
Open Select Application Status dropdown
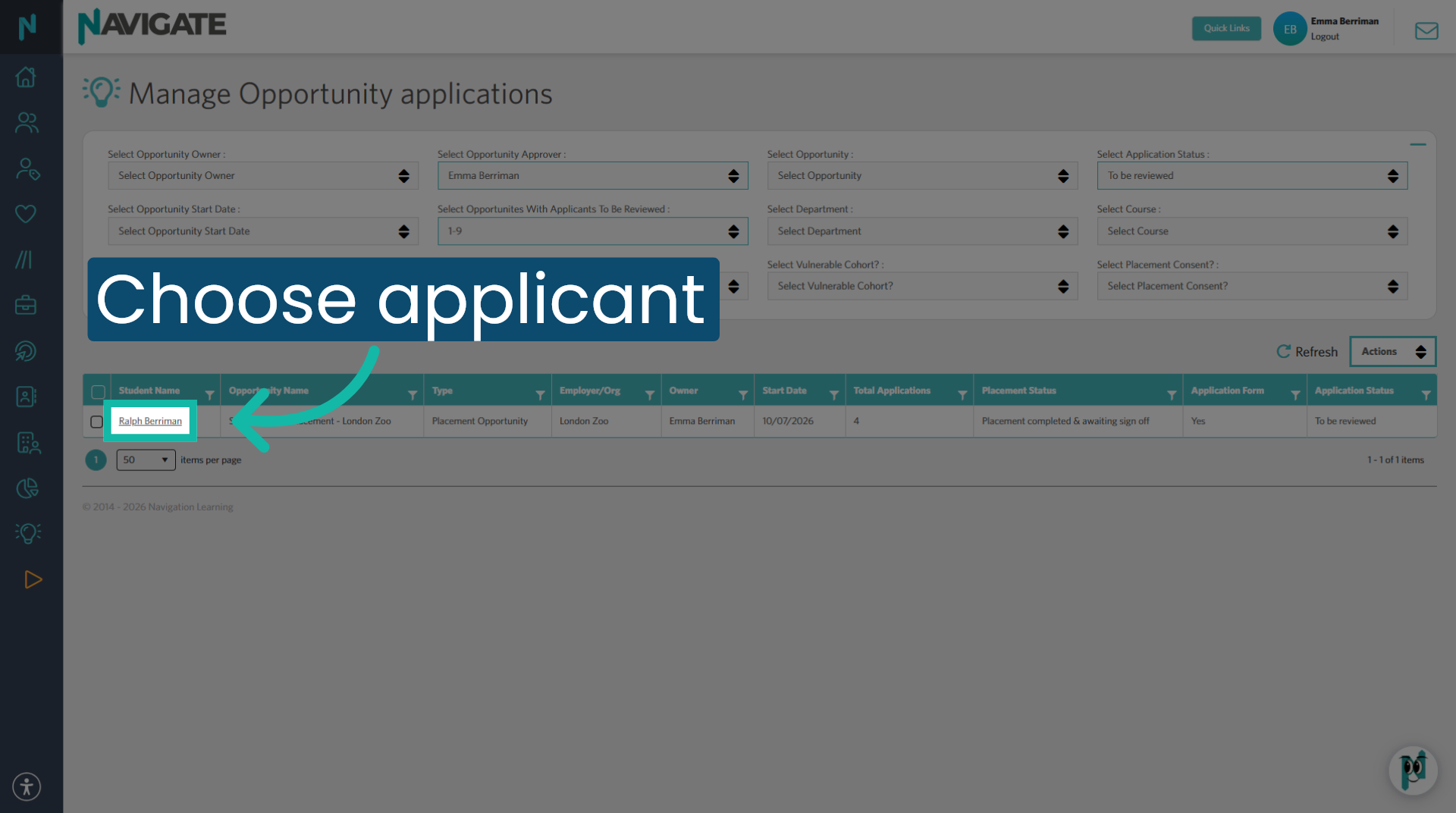tap(1253, 176)
